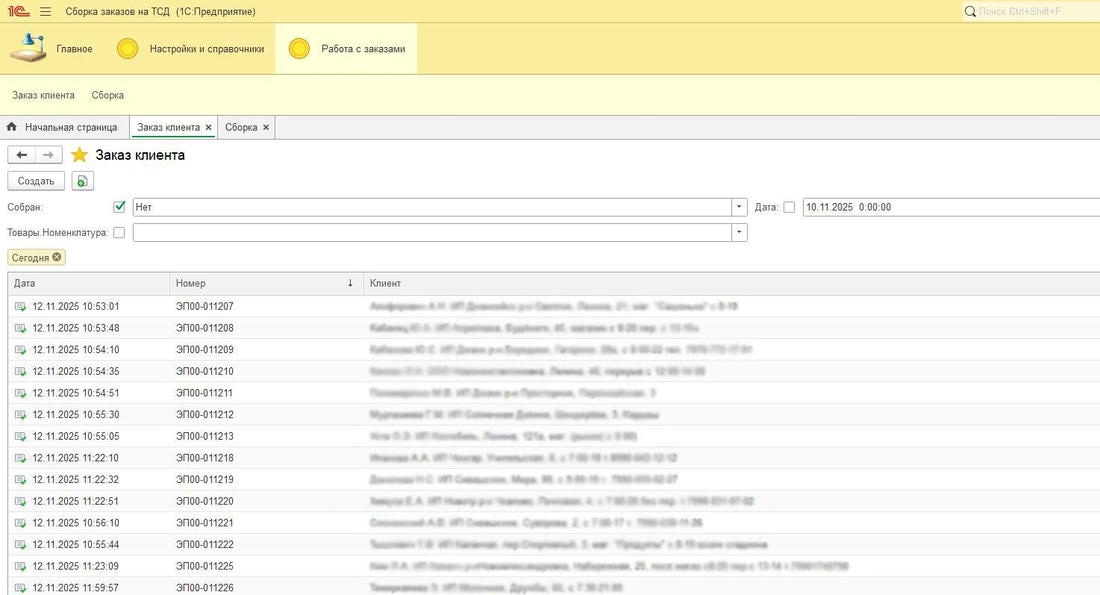Open the document icon for order ЭП00-011207

click(x=20, y=307)
